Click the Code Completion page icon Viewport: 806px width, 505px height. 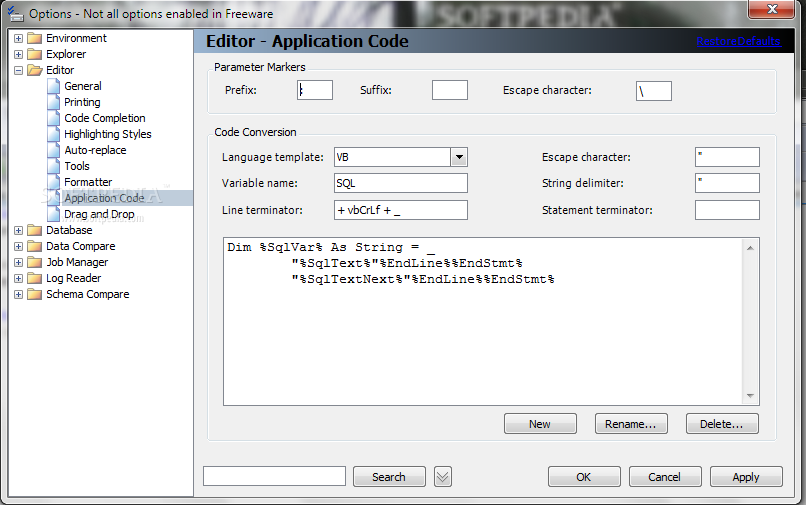53,118
